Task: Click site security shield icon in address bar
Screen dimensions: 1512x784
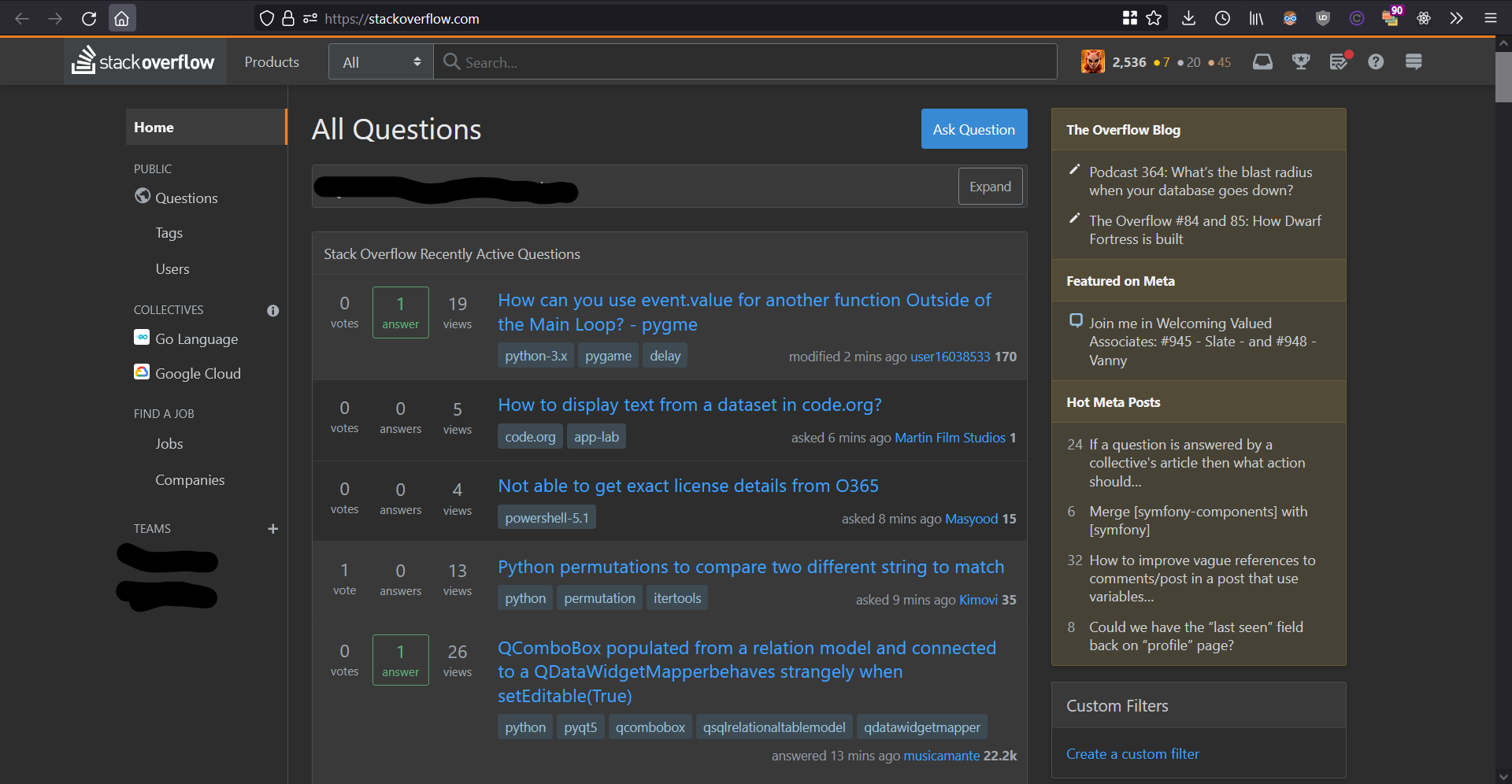Action: click(267, 18)
